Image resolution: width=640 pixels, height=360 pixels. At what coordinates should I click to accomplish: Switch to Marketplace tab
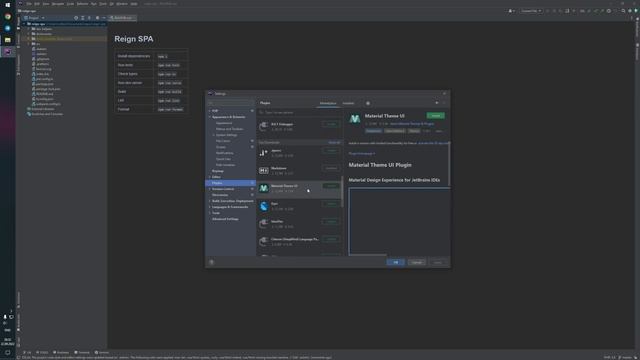pos(328,103)
